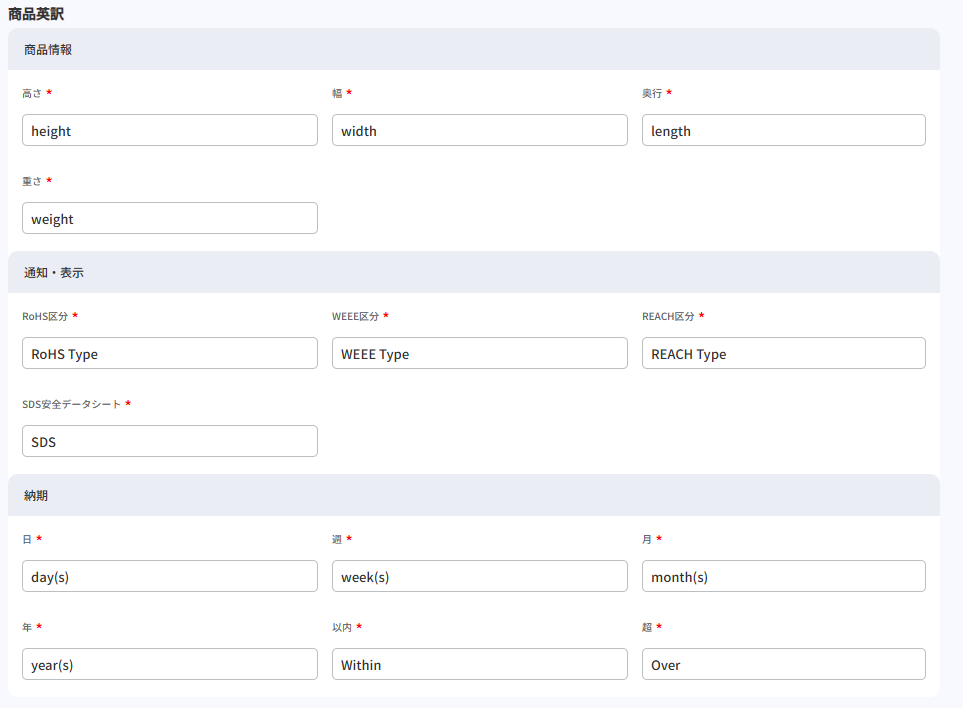This screenshot has width=963, height=708.
Task: Focus the week(s) text box
Action: (479, 576)
